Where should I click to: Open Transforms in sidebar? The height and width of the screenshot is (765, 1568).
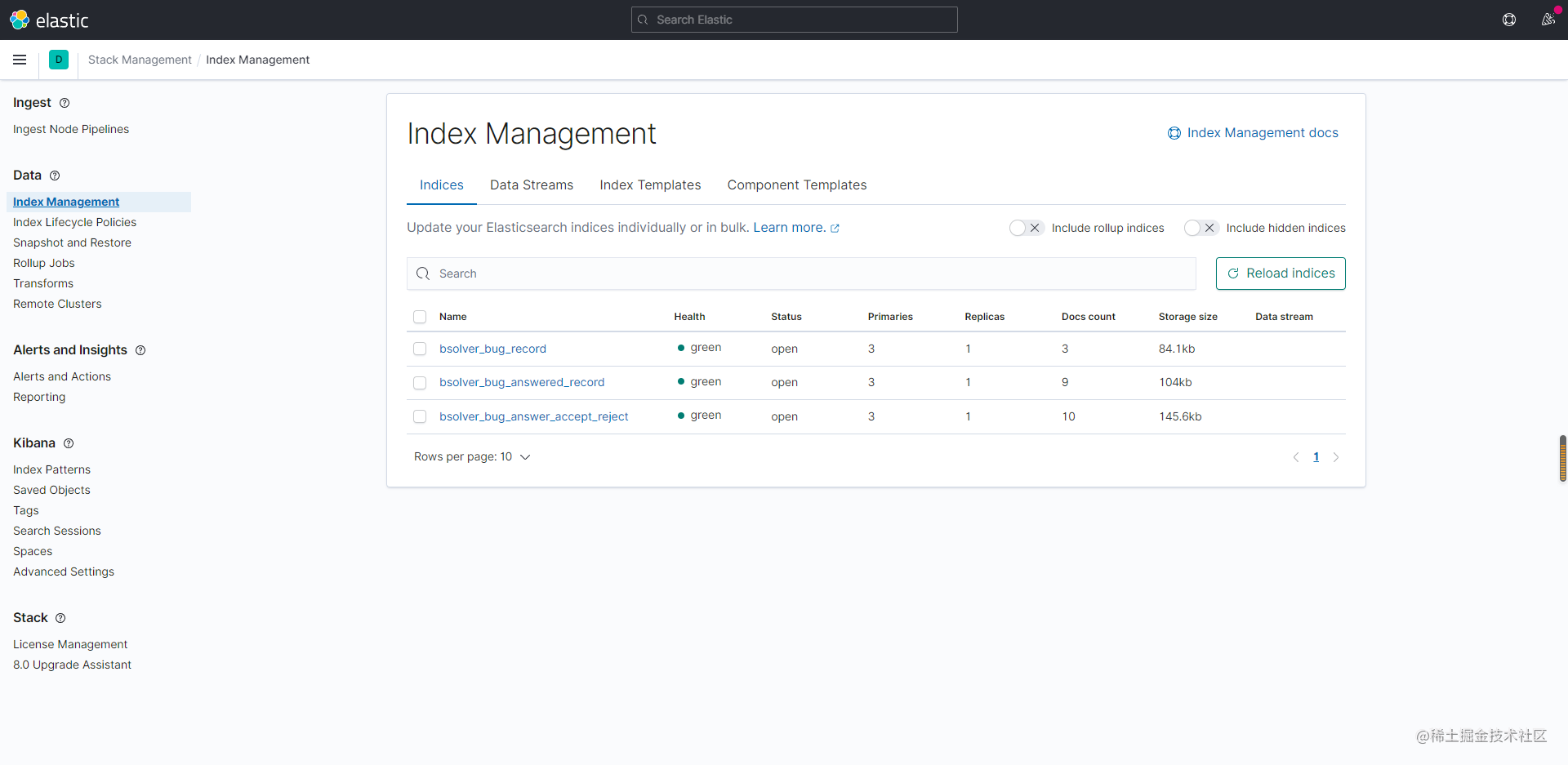click(x=43, y=283)
